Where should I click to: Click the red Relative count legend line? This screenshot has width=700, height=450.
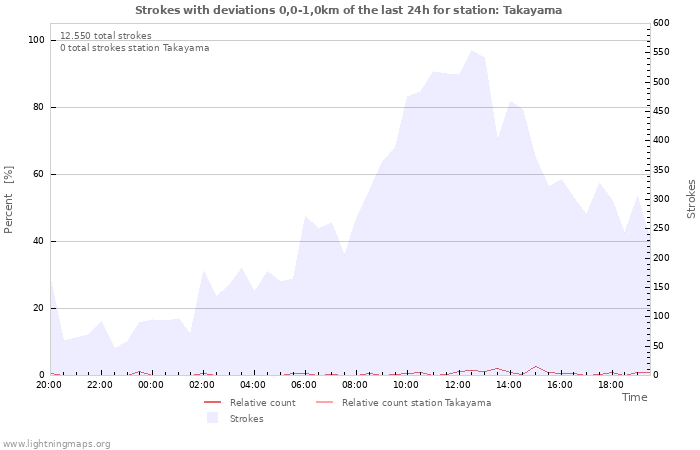(211, 403)
